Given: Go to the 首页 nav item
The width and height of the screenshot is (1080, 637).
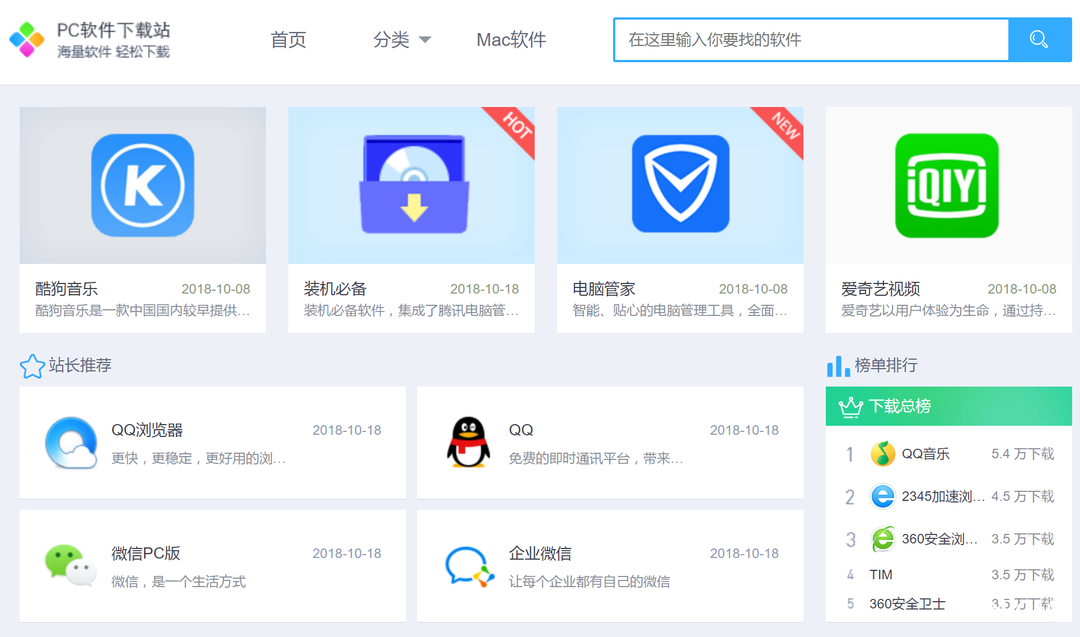Looking at the screenshot, I should (288, 40).
